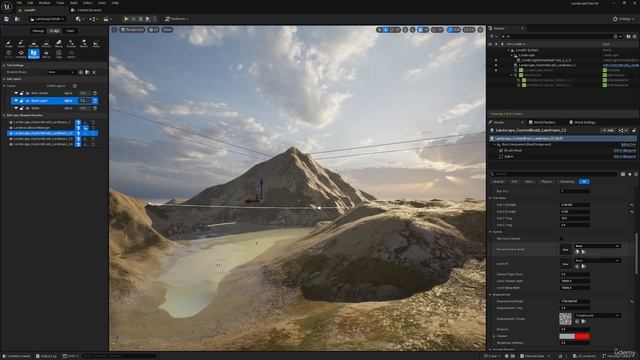Click browse icon under the Displacement texture dropdown

coord(584,322)
